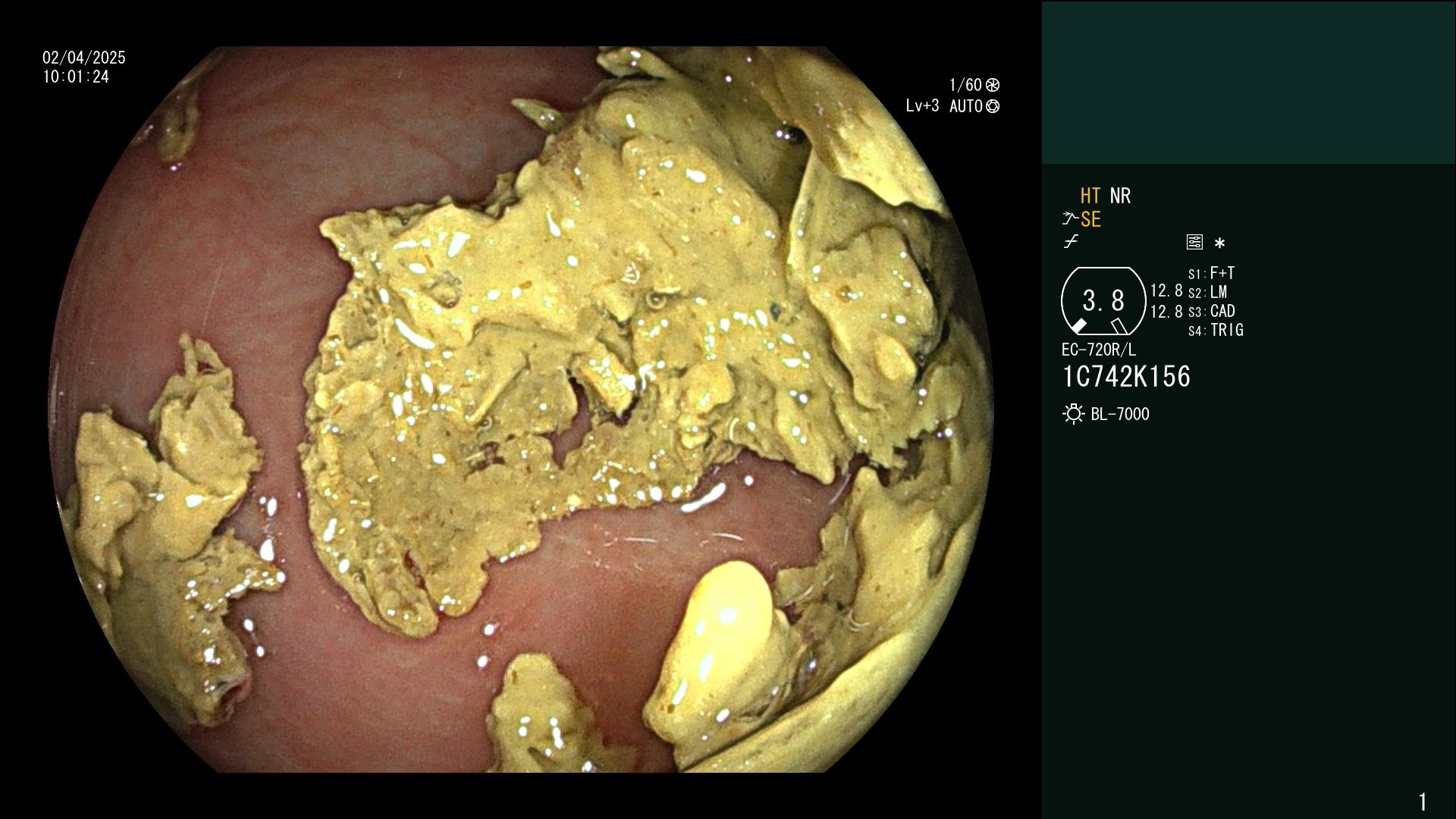Image resolution: width=1456 pixels, height=819 pixels.
Task: Click the date 02/04/2025
Action: click(x=84, y=58)
